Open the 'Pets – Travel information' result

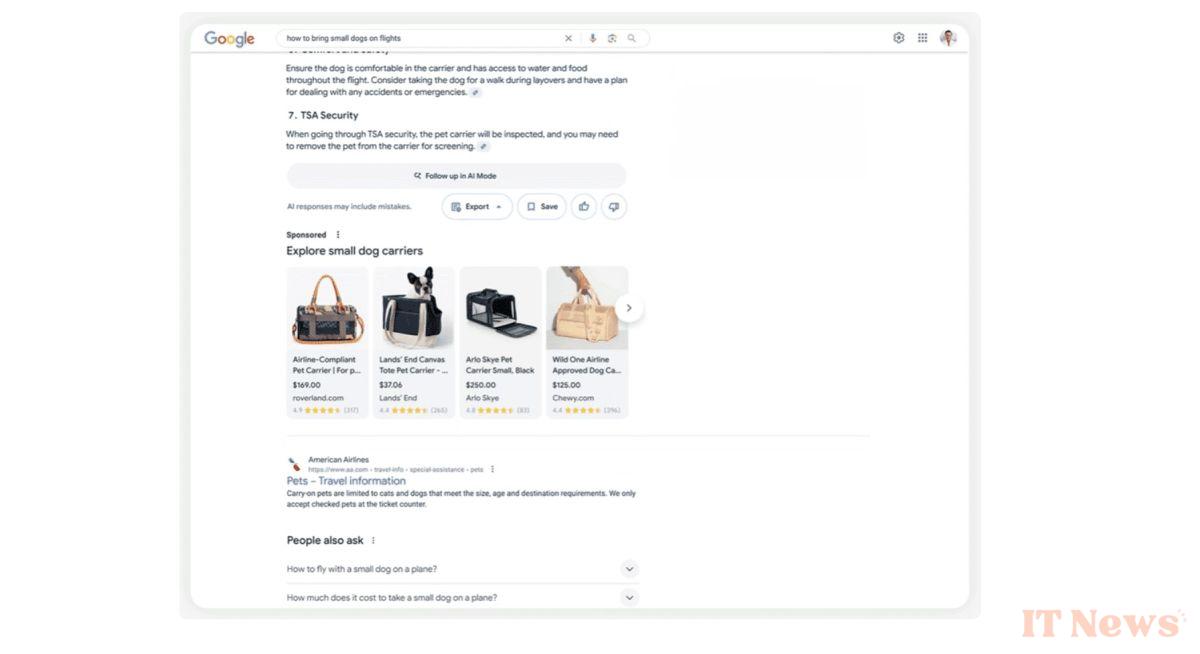tap(346, 481)
